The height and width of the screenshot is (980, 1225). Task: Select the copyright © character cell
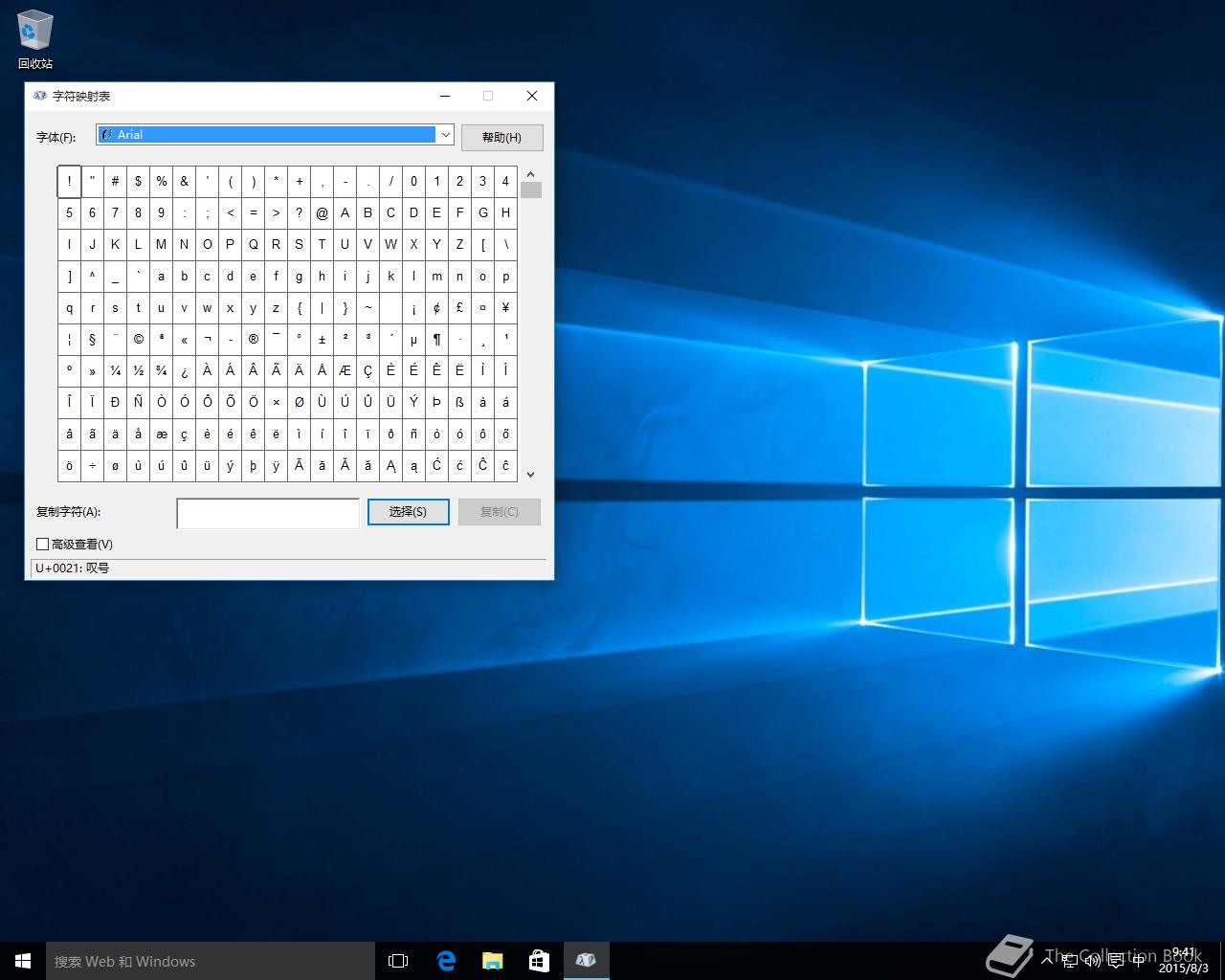[x=138, y=339]
